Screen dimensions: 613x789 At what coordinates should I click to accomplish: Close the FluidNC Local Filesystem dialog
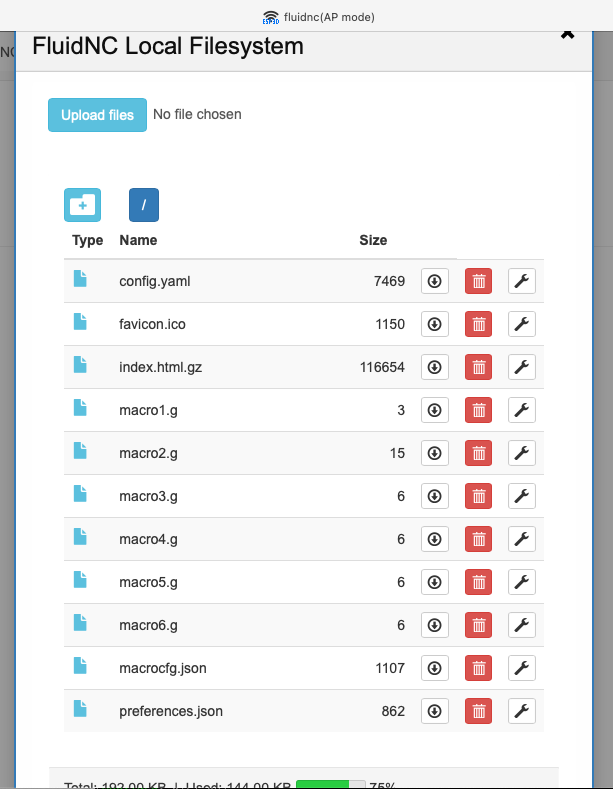[x=568, y=34]
